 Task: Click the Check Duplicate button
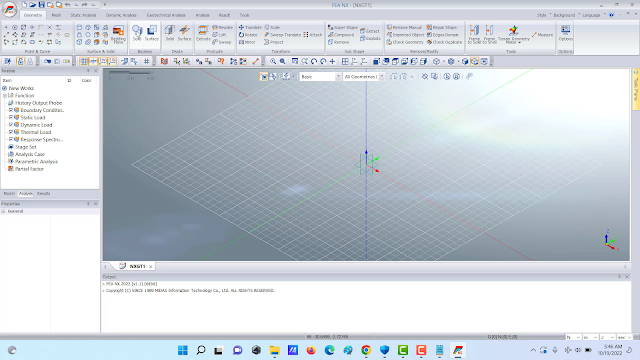[444, 42]
